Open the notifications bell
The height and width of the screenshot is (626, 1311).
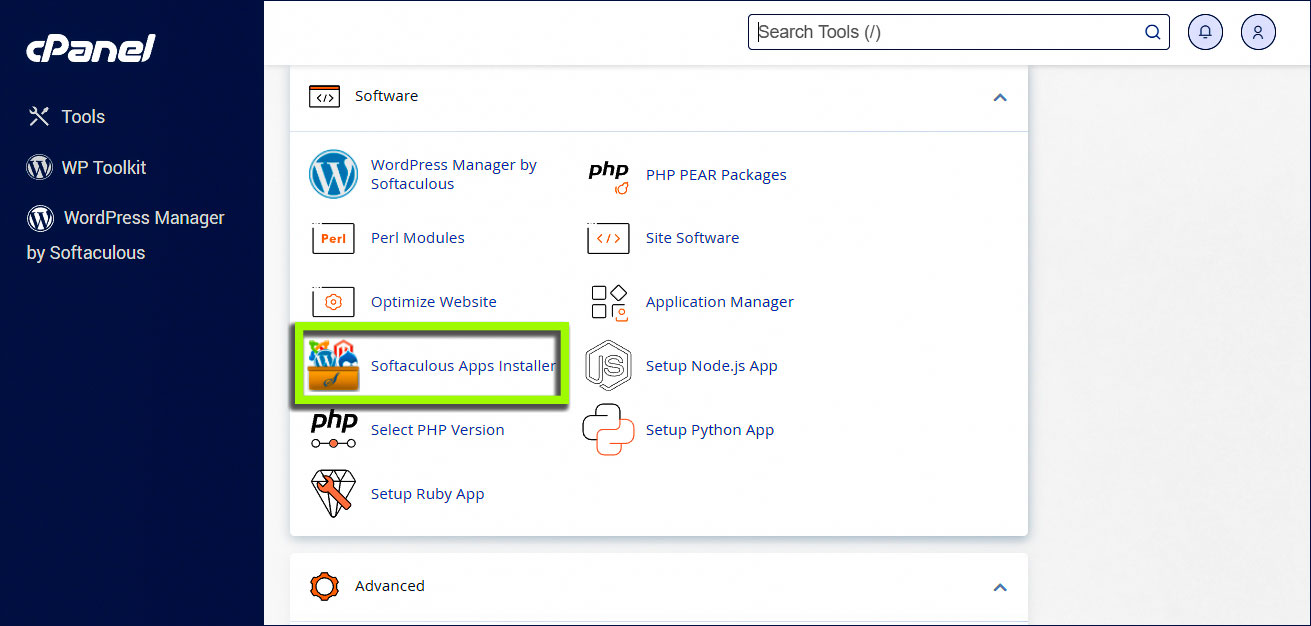[x=1205, y=31]
